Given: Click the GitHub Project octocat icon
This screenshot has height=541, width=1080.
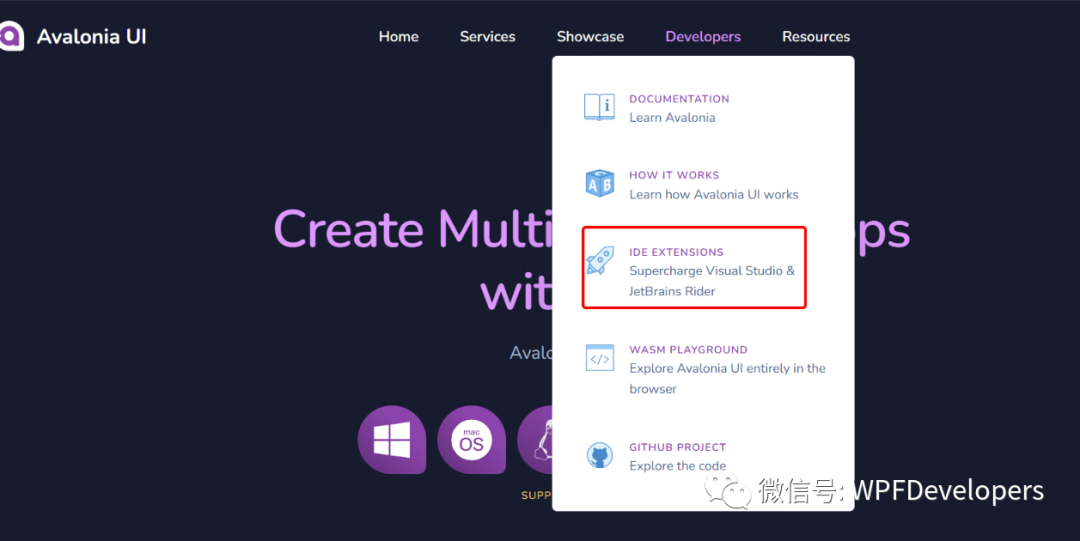Looking at the screenshot, I should (x=599, y=456).
